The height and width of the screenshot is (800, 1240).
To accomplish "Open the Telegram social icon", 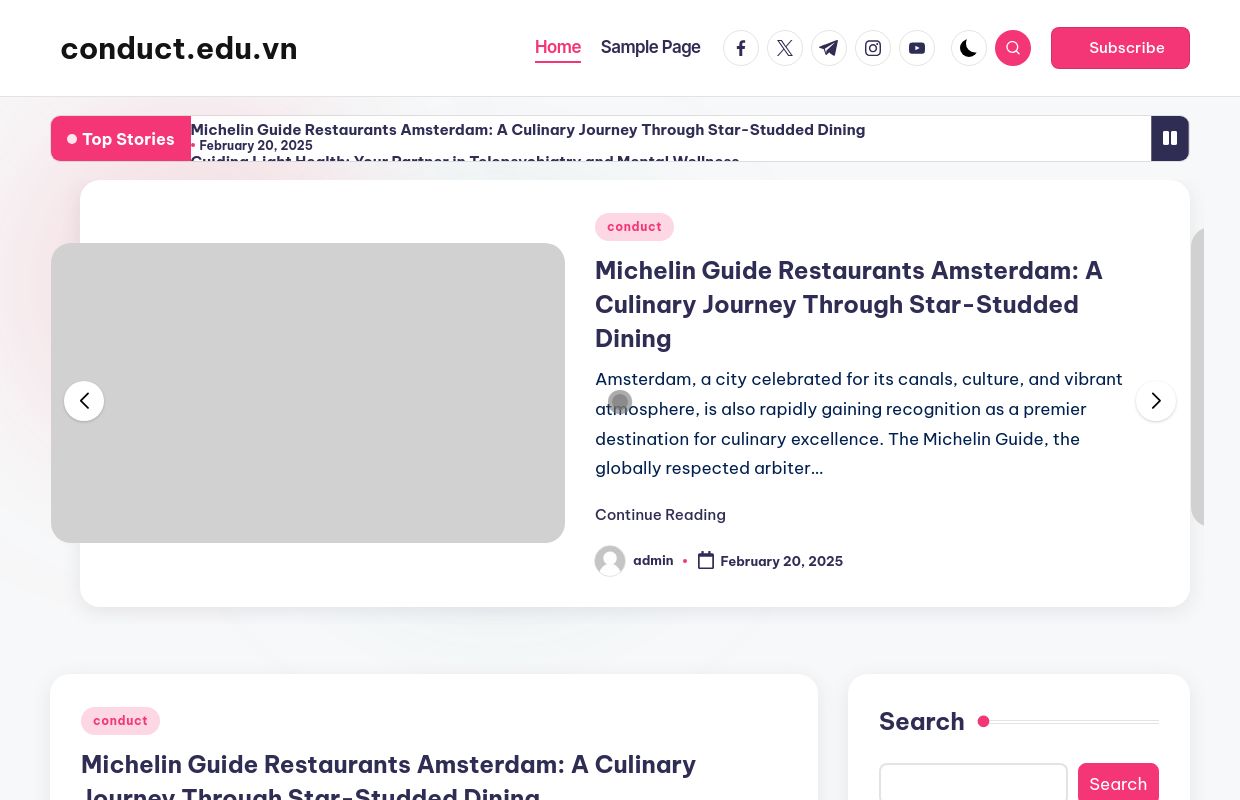I will 829,48.
